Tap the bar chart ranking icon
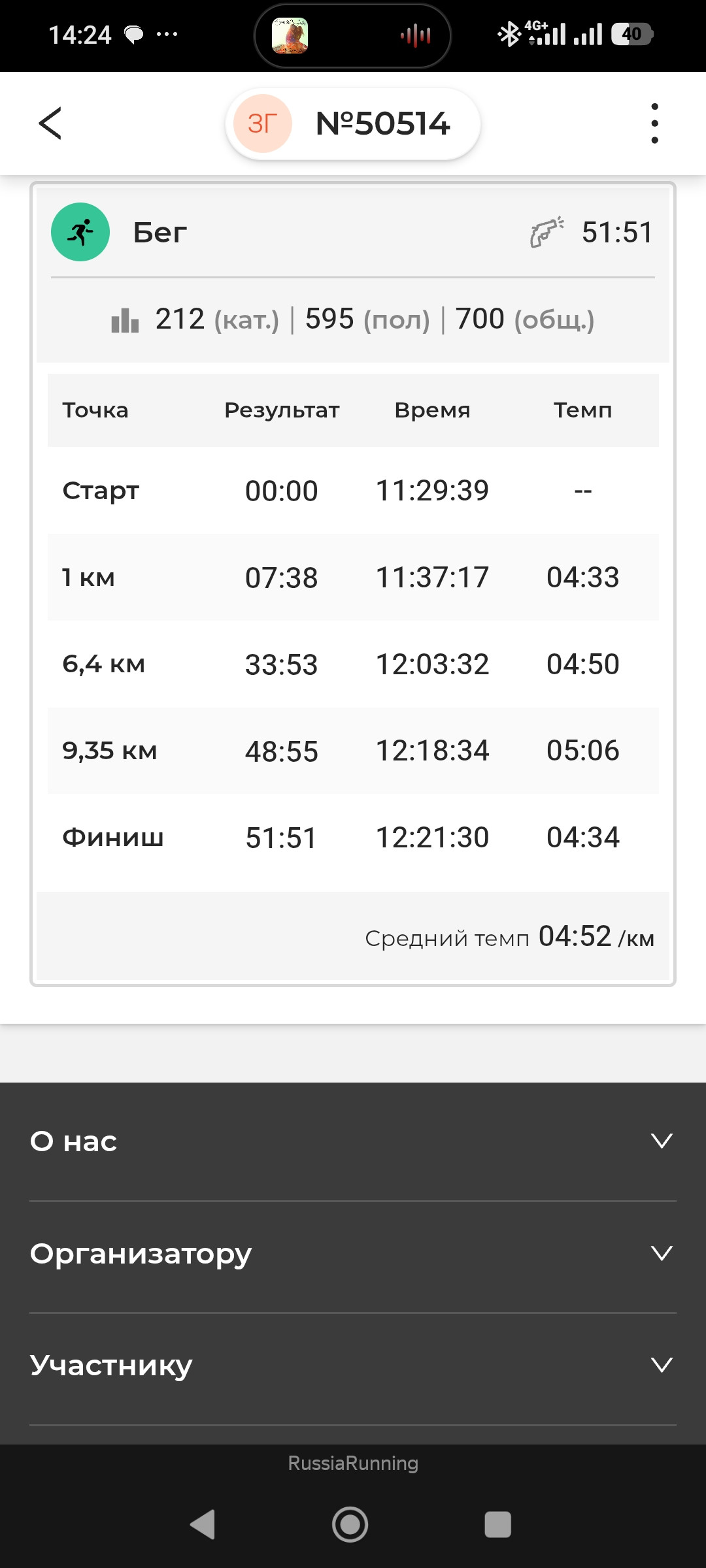706x1568 pixels. tap(125, 320)
